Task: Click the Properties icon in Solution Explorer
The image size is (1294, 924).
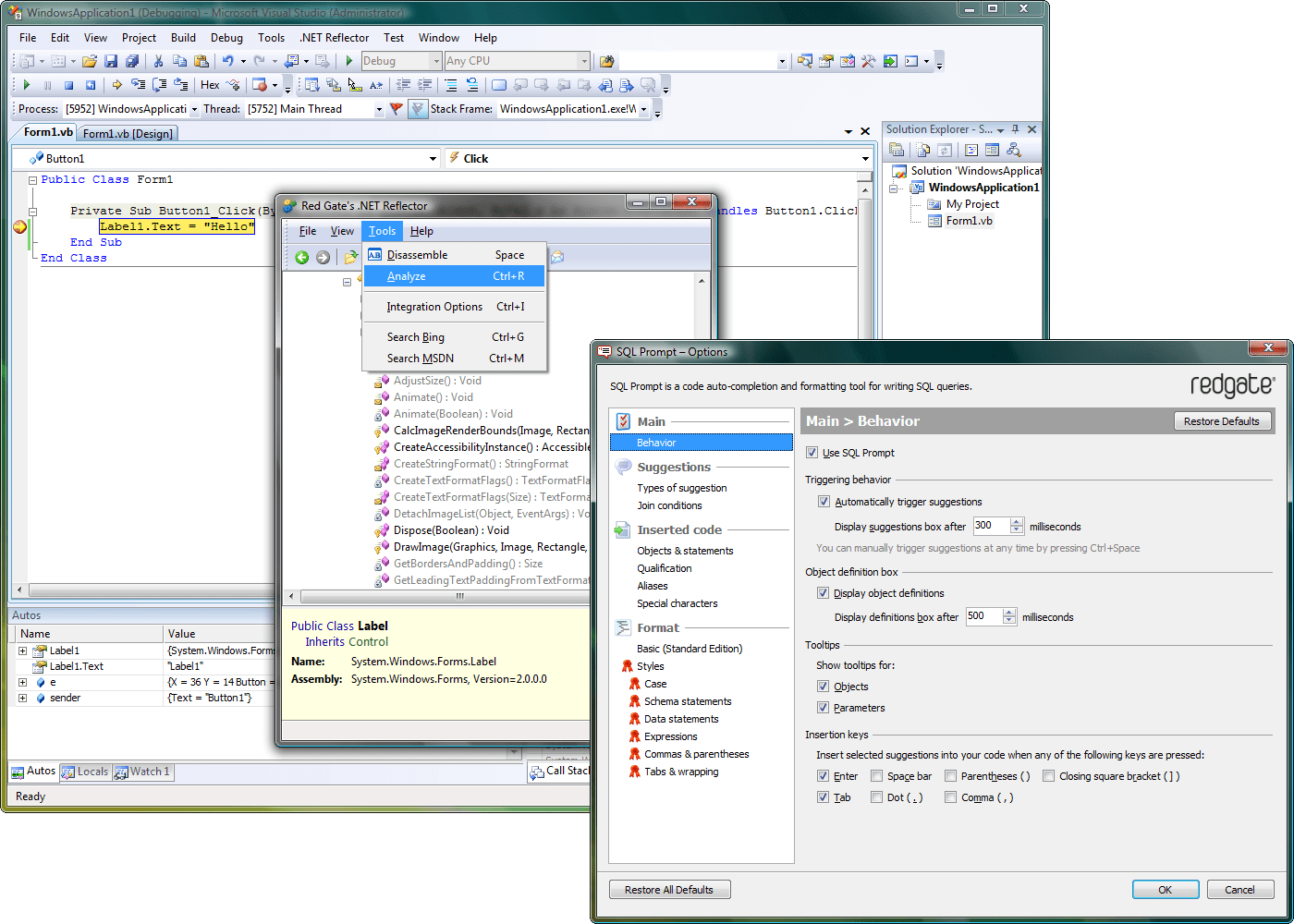Action: point(896,150)
